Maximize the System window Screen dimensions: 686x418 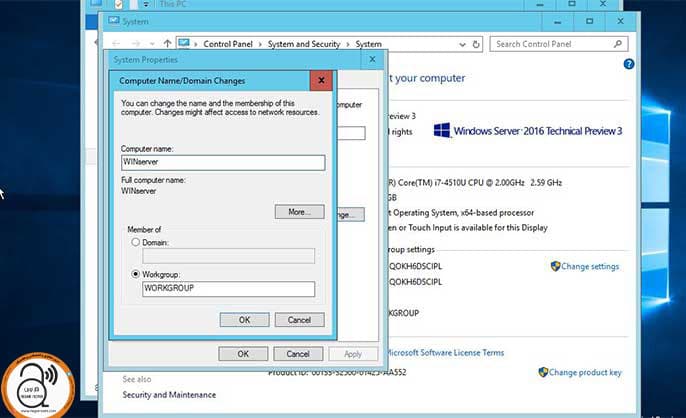point(589,21)
